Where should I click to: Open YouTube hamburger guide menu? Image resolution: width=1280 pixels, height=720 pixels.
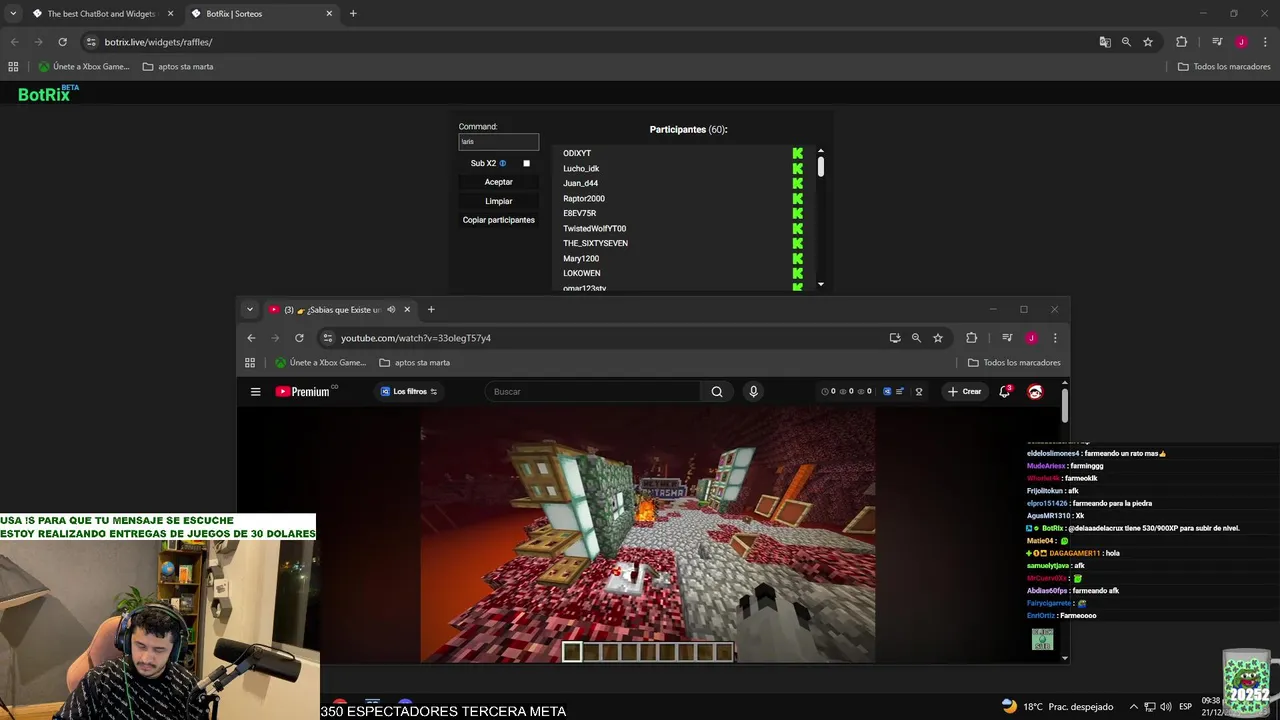tap(255, 392)
